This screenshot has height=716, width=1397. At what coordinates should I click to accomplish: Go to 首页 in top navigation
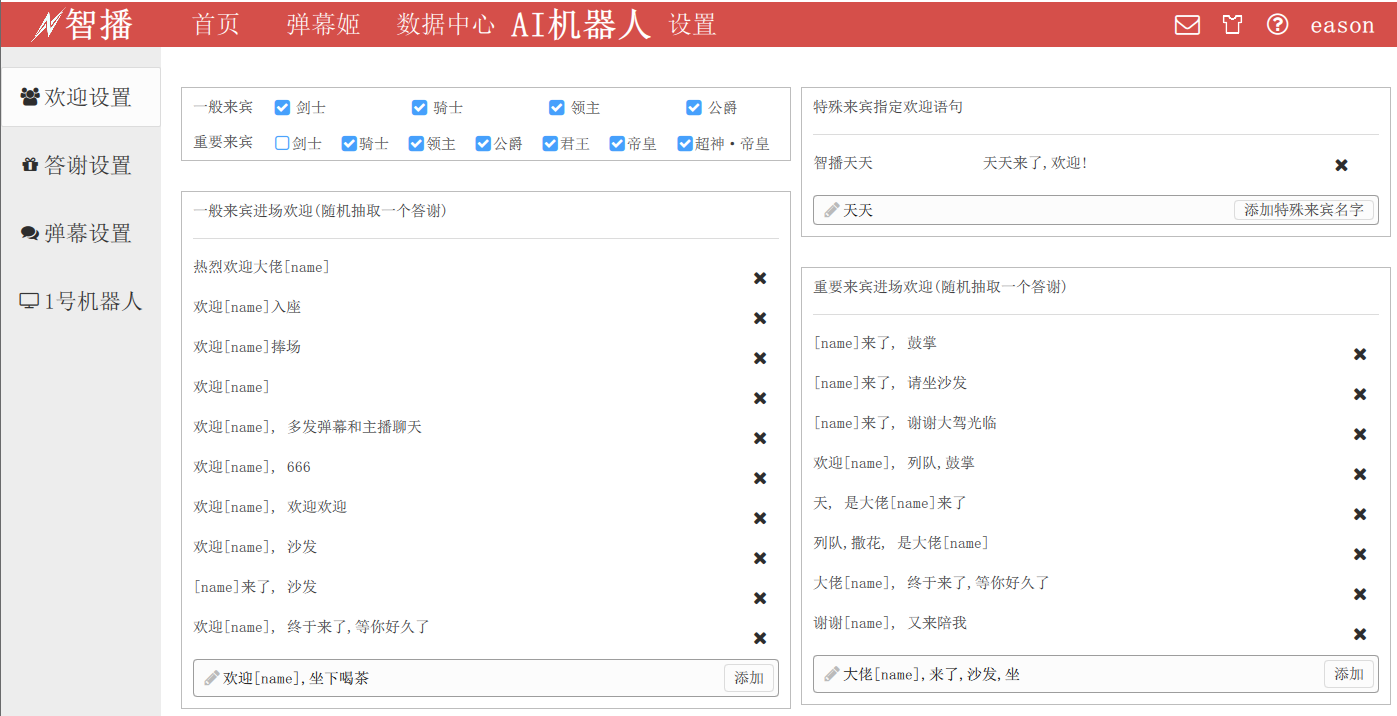point(216,25)
